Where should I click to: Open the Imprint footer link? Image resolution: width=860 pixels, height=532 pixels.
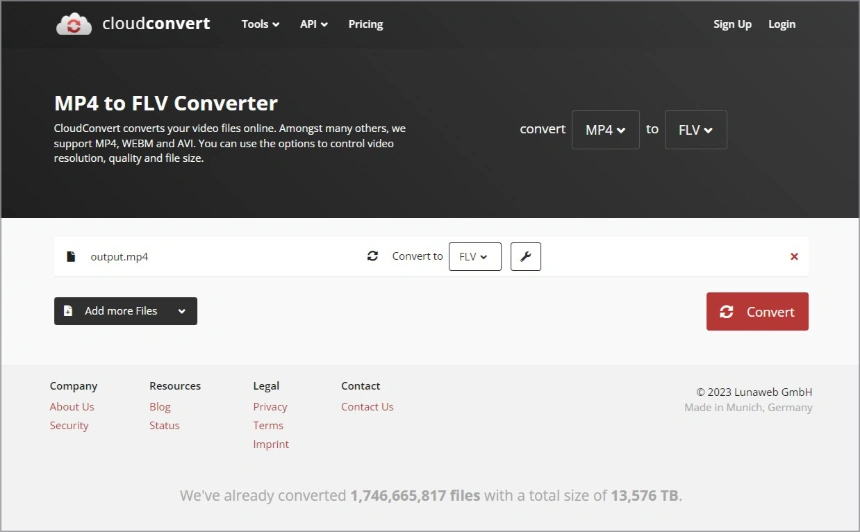click(270, 444)
